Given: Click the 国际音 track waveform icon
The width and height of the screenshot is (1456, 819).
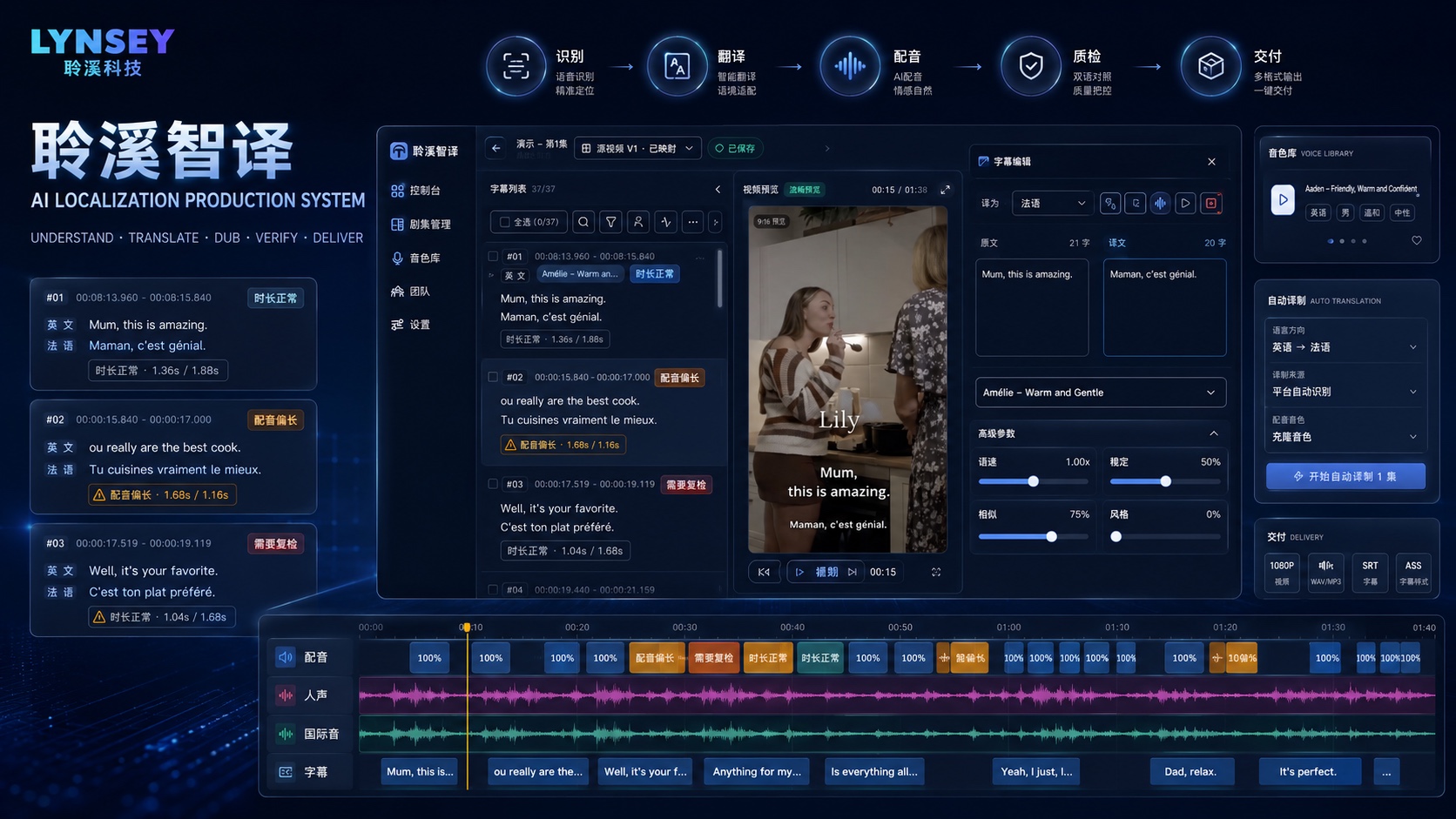Looking at the screenshot, I should click(x=286, y=734).
